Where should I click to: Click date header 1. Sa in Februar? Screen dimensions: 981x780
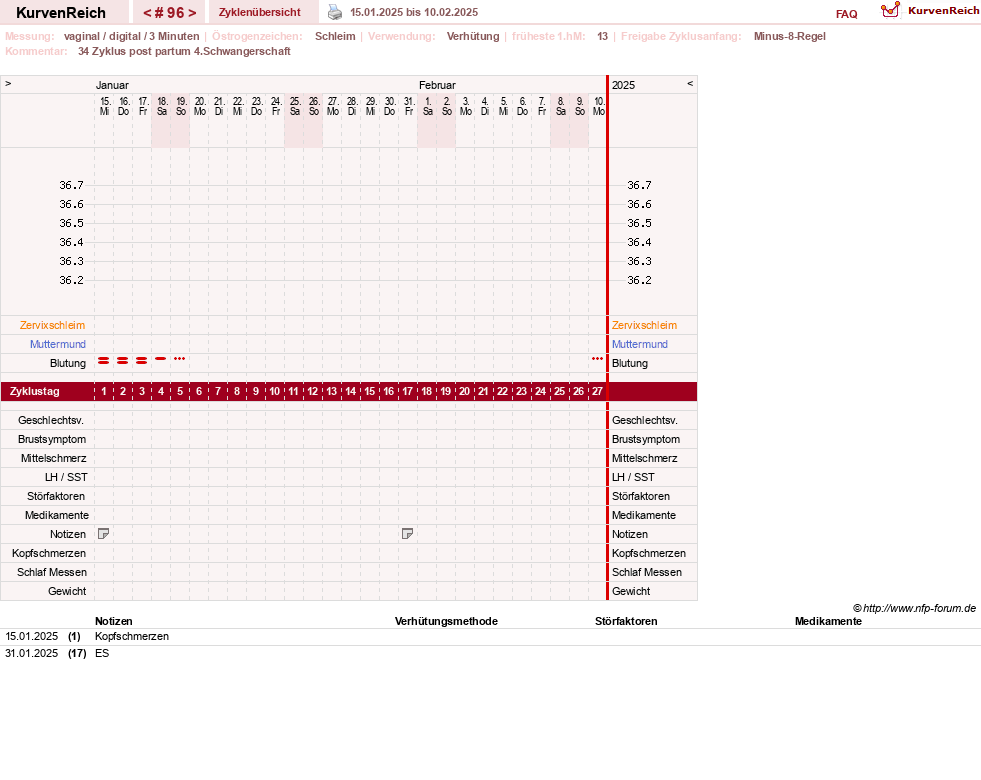[428, 106]
